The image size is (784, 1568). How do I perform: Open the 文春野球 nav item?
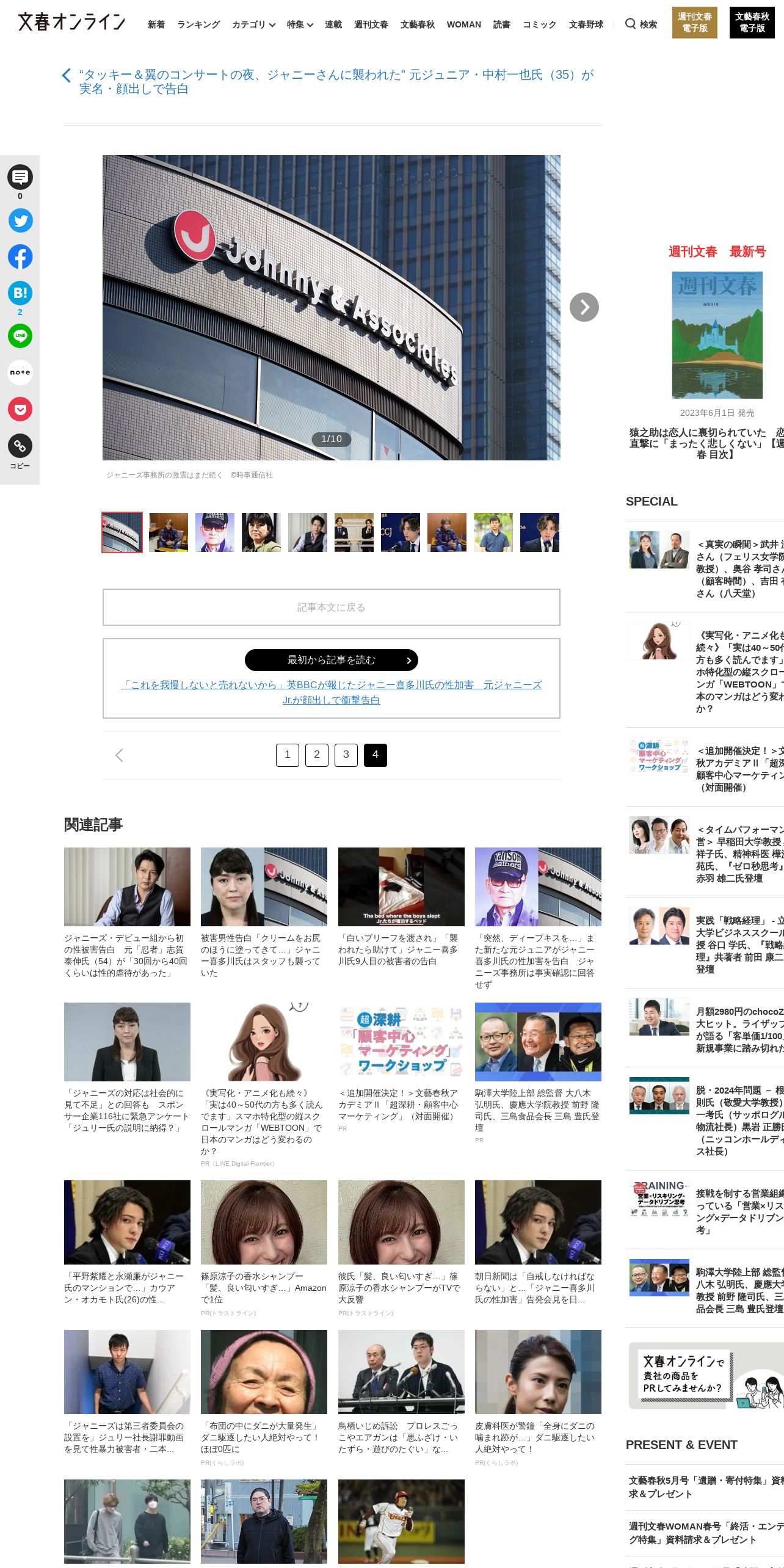tap(586, 24)
